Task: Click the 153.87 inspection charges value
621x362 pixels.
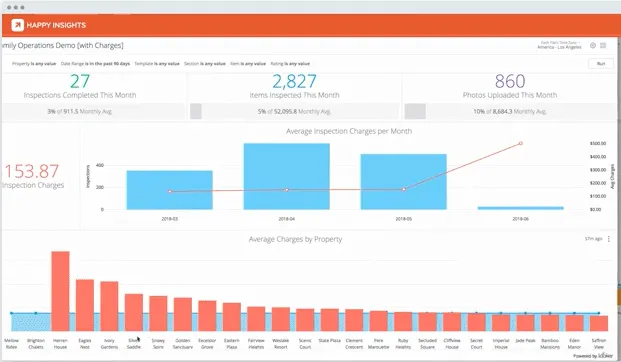Action: click(32, 171)
